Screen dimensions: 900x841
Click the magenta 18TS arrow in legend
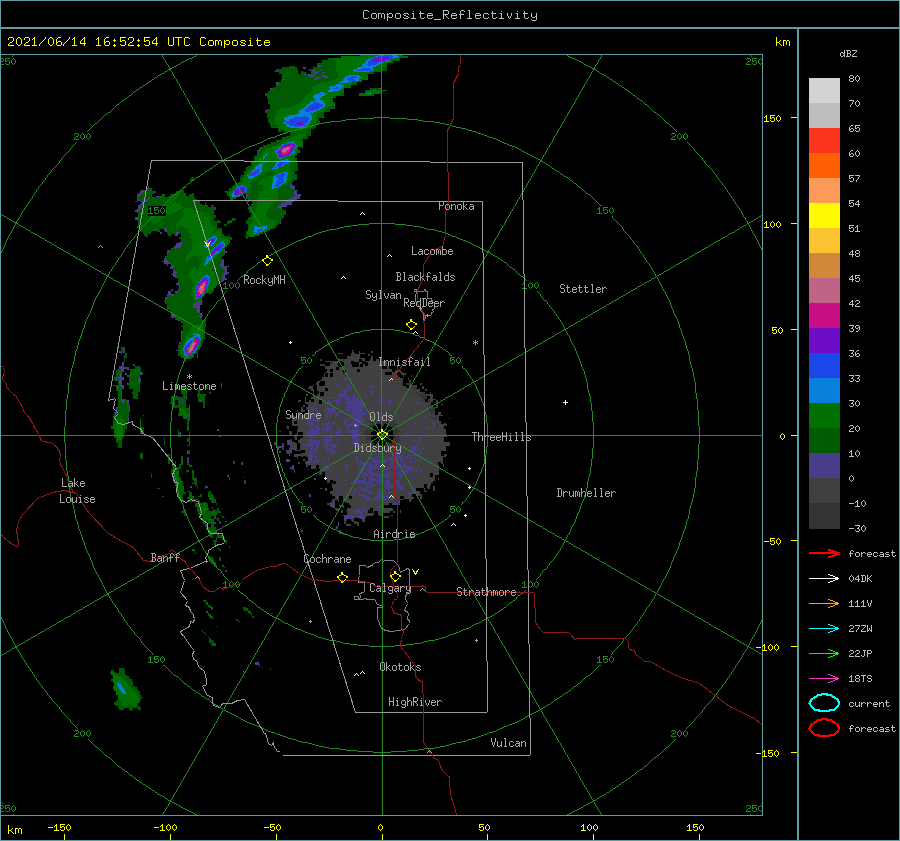824,679
